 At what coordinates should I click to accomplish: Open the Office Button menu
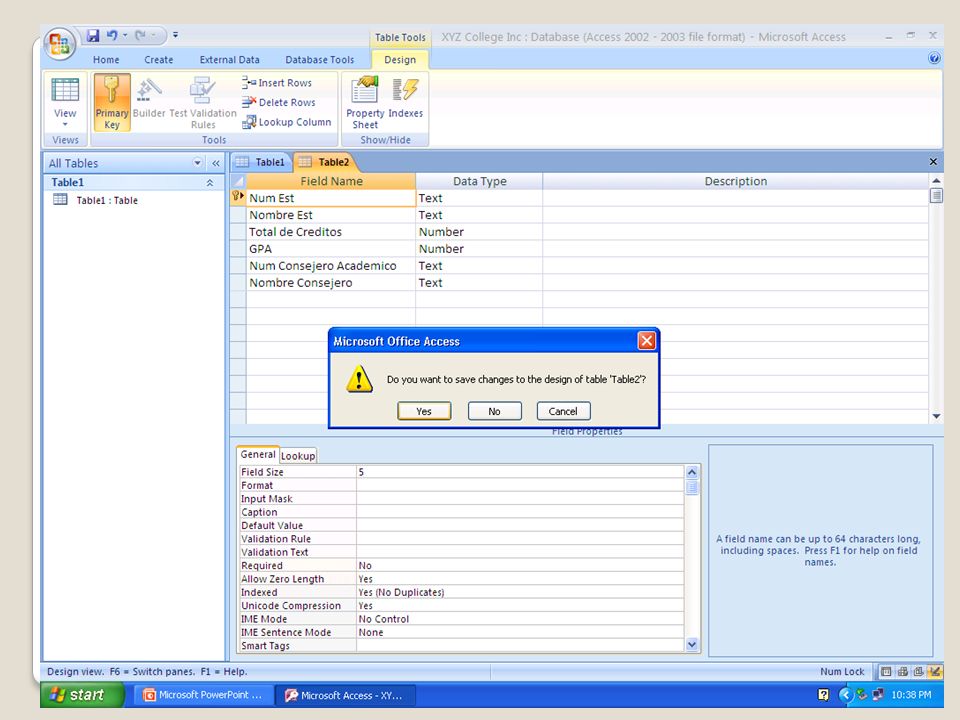coord(59,44)
